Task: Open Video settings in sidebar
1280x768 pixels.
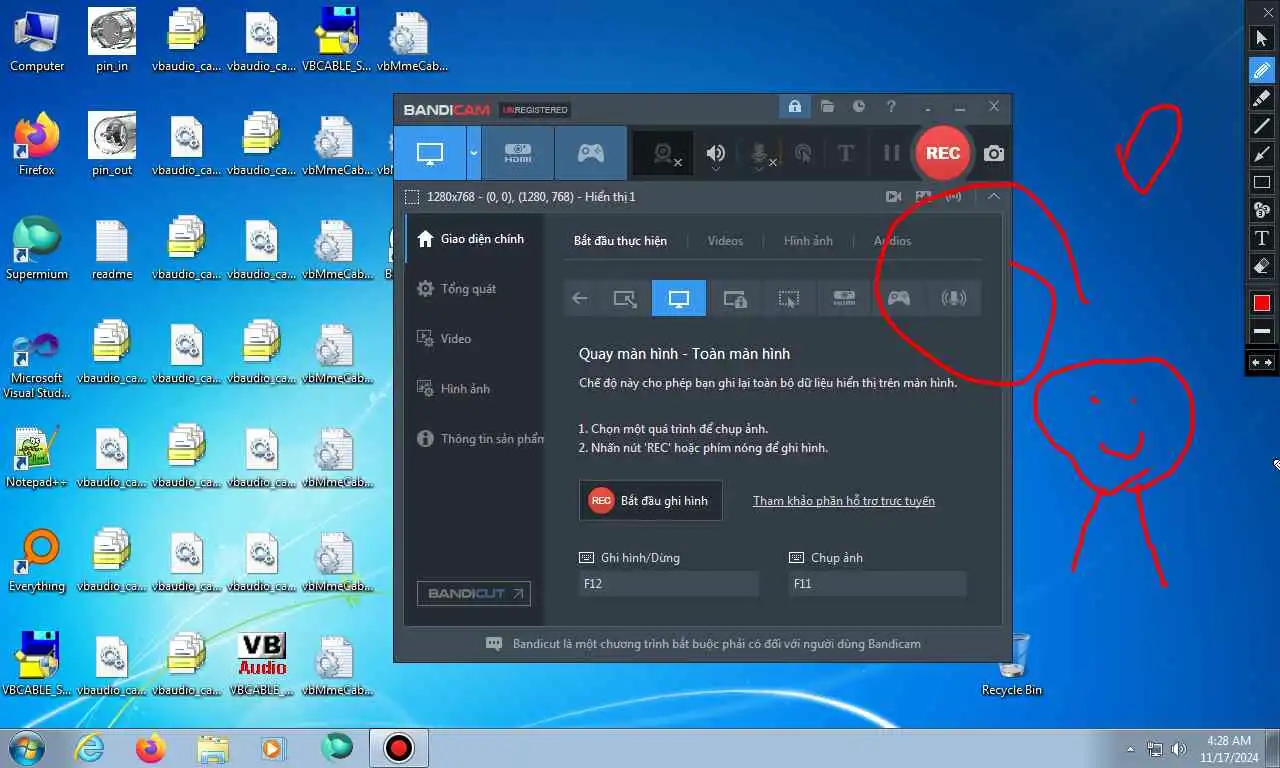Action: tap(475, 339)
